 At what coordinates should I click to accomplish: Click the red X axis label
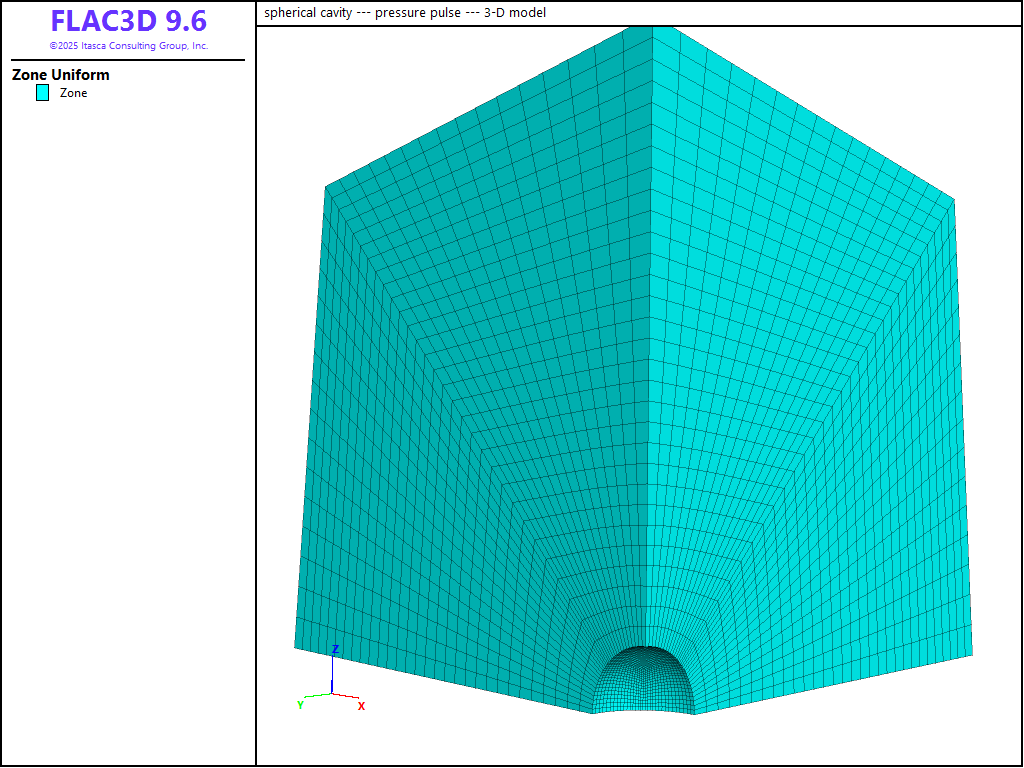[361, 706]
